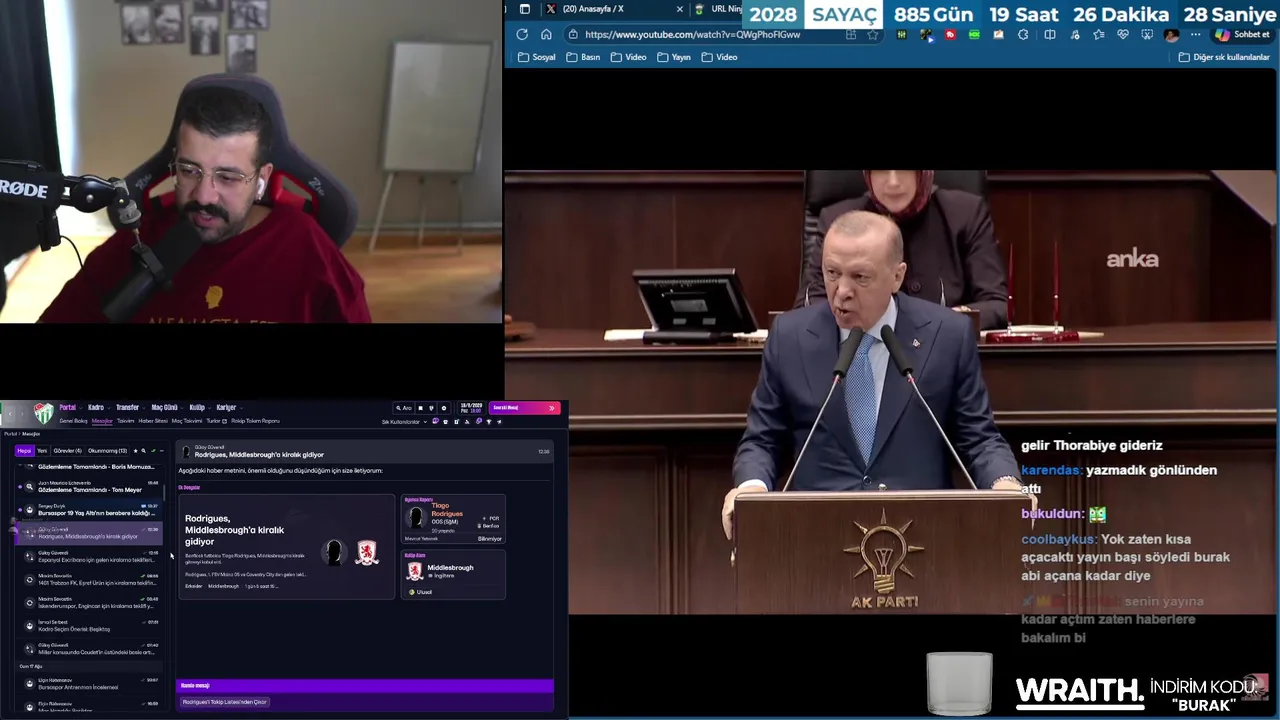This screenshot has height=720, width=1280.
Task: Click the trophy shortcut icon in shortcut row
Action: pyautogui.click(x=489, y=421)
